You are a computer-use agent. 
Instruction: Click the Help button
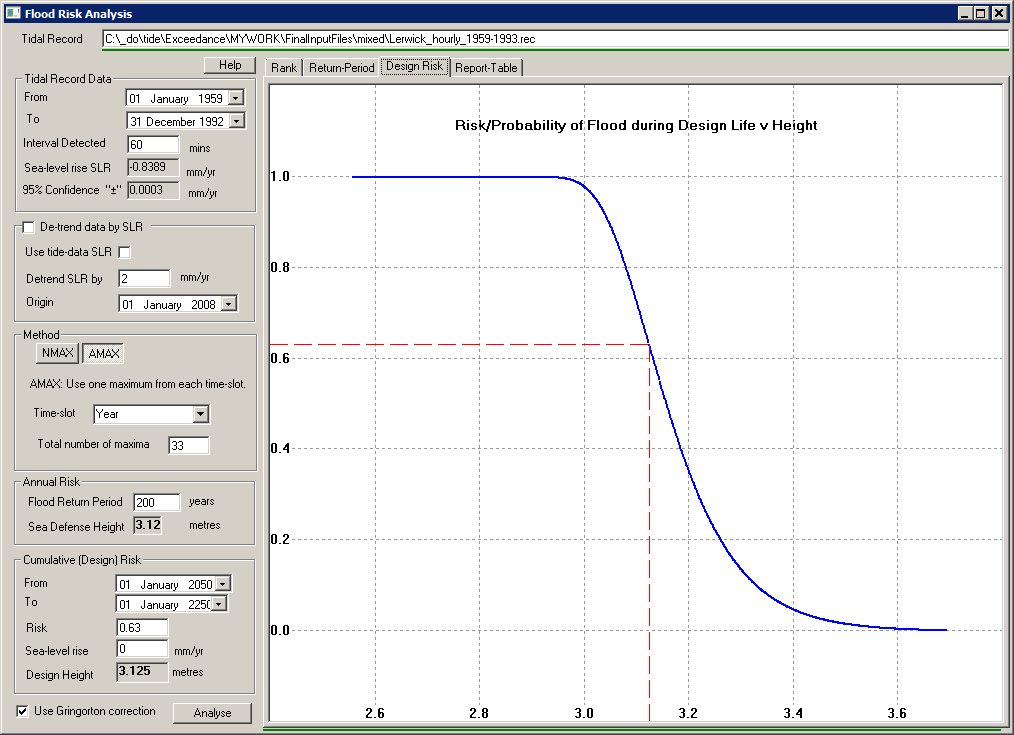click(230, 65)
